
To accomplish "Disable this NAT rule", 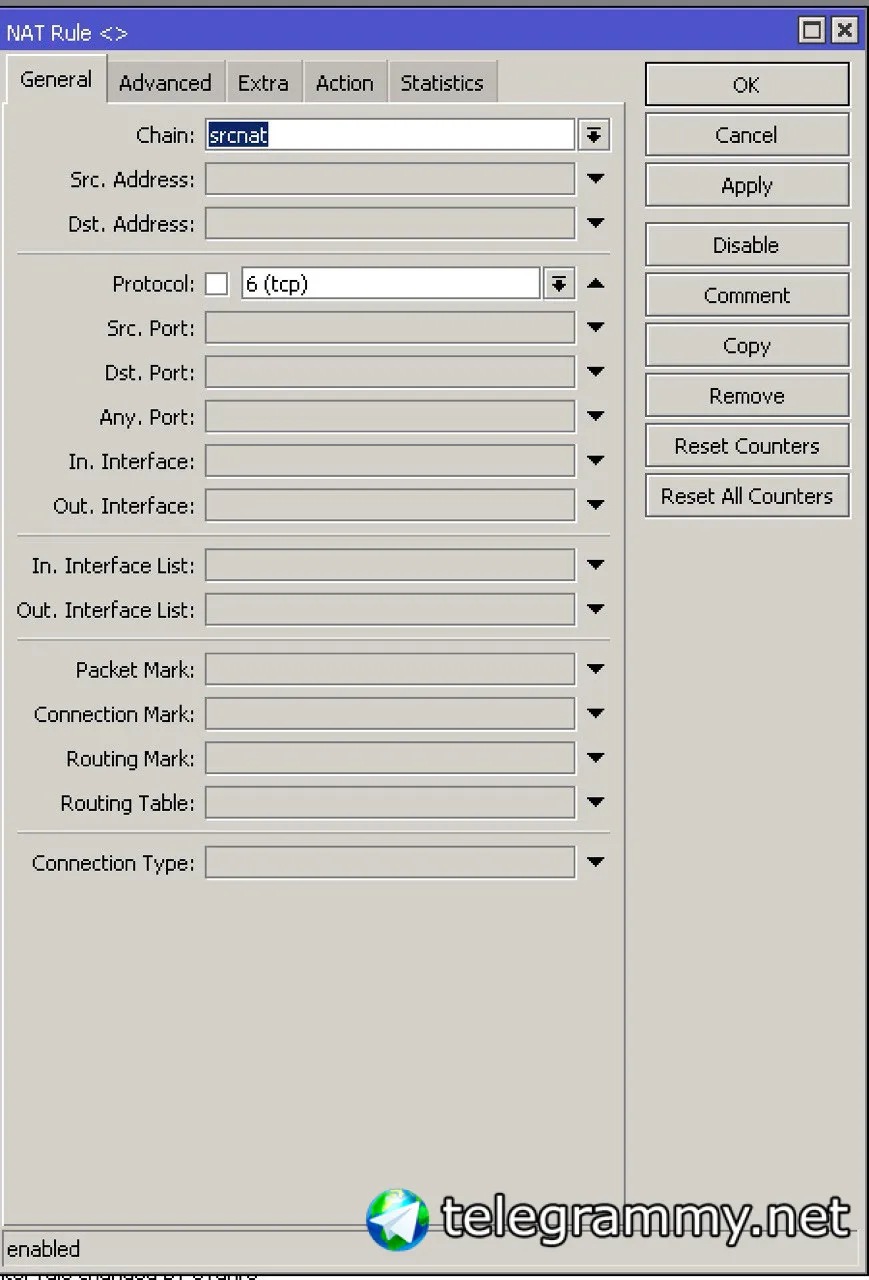I will click(x=747, y=245).
